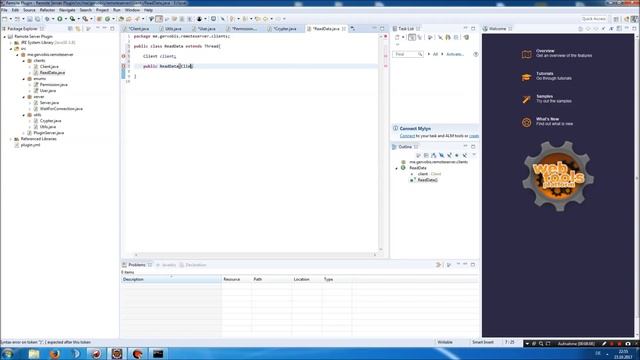Collapse the clients package
The height and width of the screenshot is (360, 640).
click(x=24, y=60)
